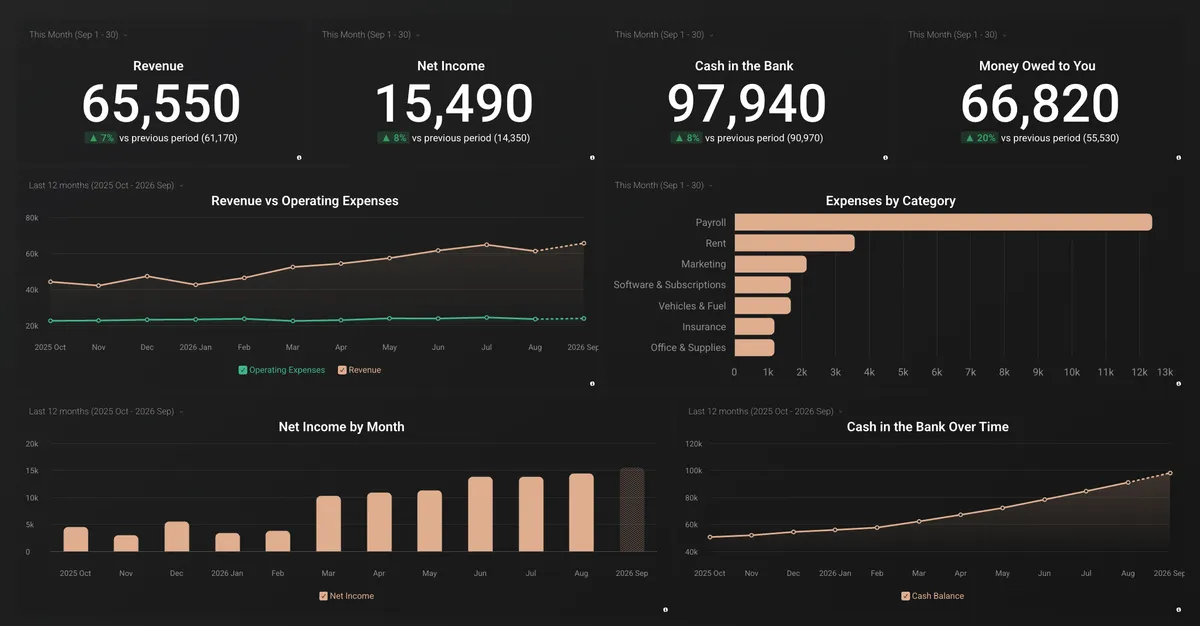Click the Rent bar in Expenses by Category
This screenshot has height=626, width=1200.
click(795, 243)
